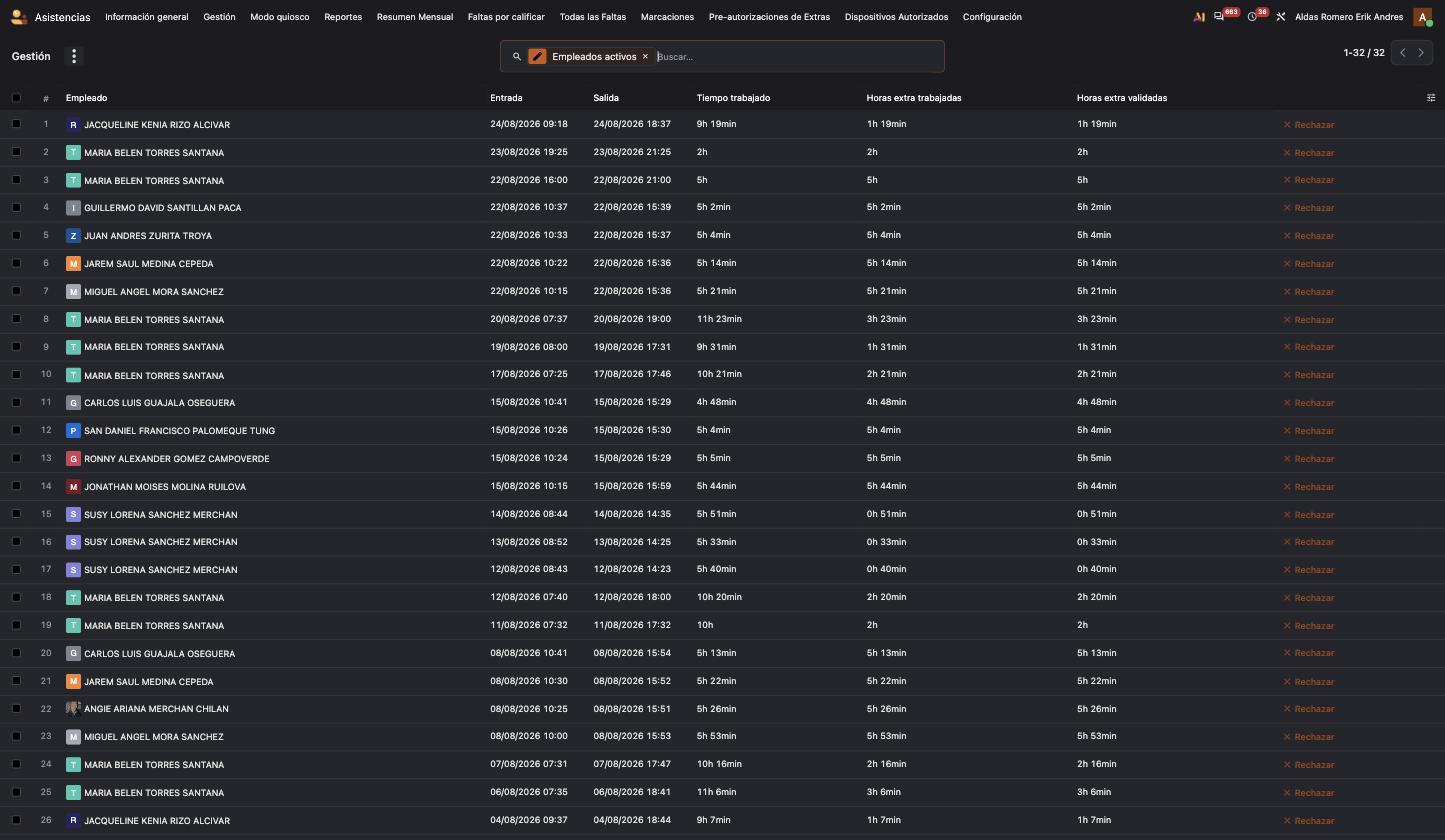Image resolution: width=1445 pixels, height=840 pixels.
Task: Check the row 1 checkbox
Action: (x=16, y=124)
